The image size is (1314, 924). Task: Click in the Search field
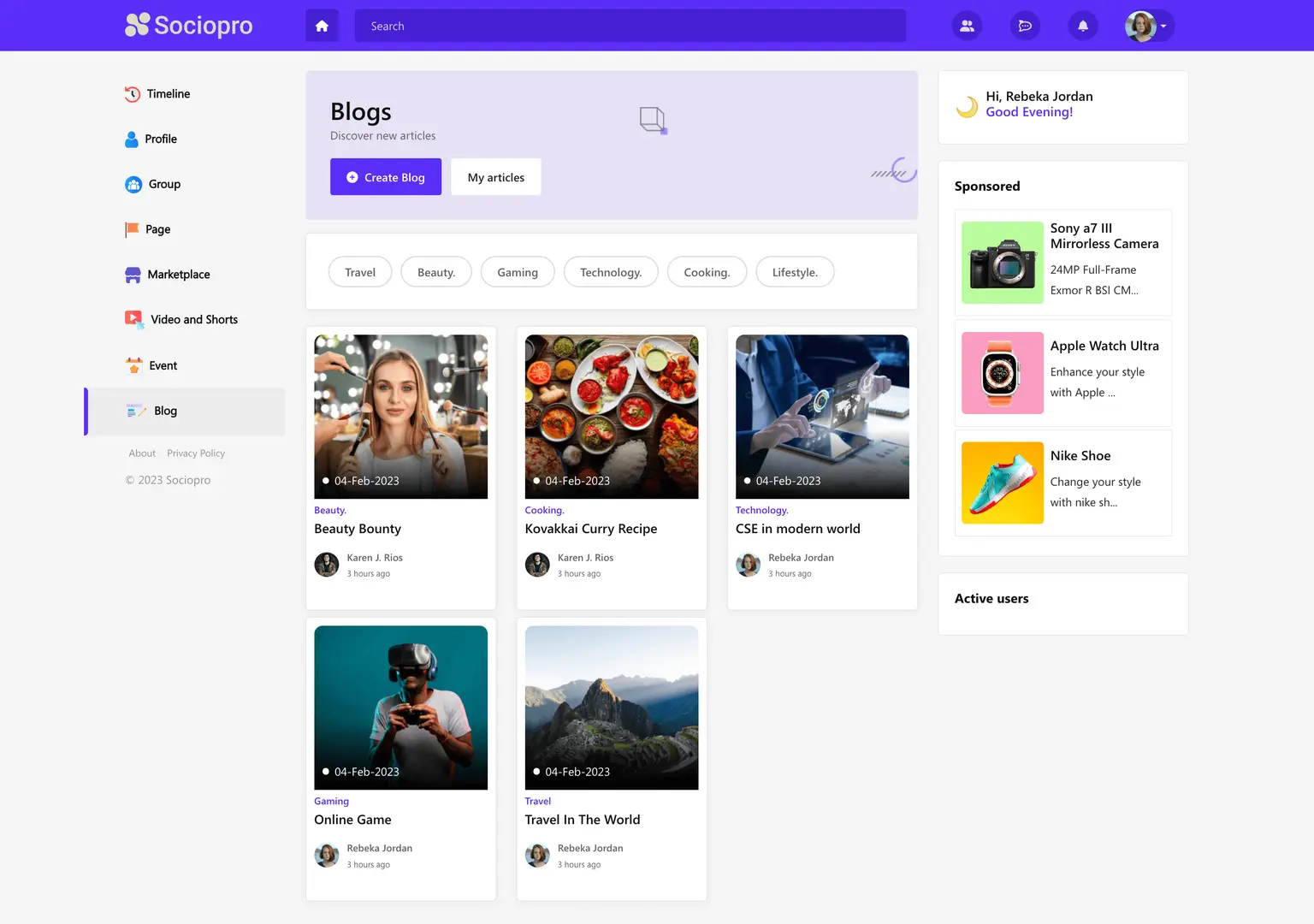(x=630, y=27)
